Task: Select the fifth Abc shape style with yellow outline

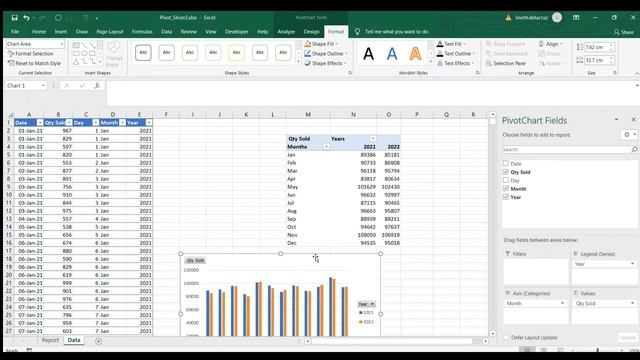Action: 236,53
